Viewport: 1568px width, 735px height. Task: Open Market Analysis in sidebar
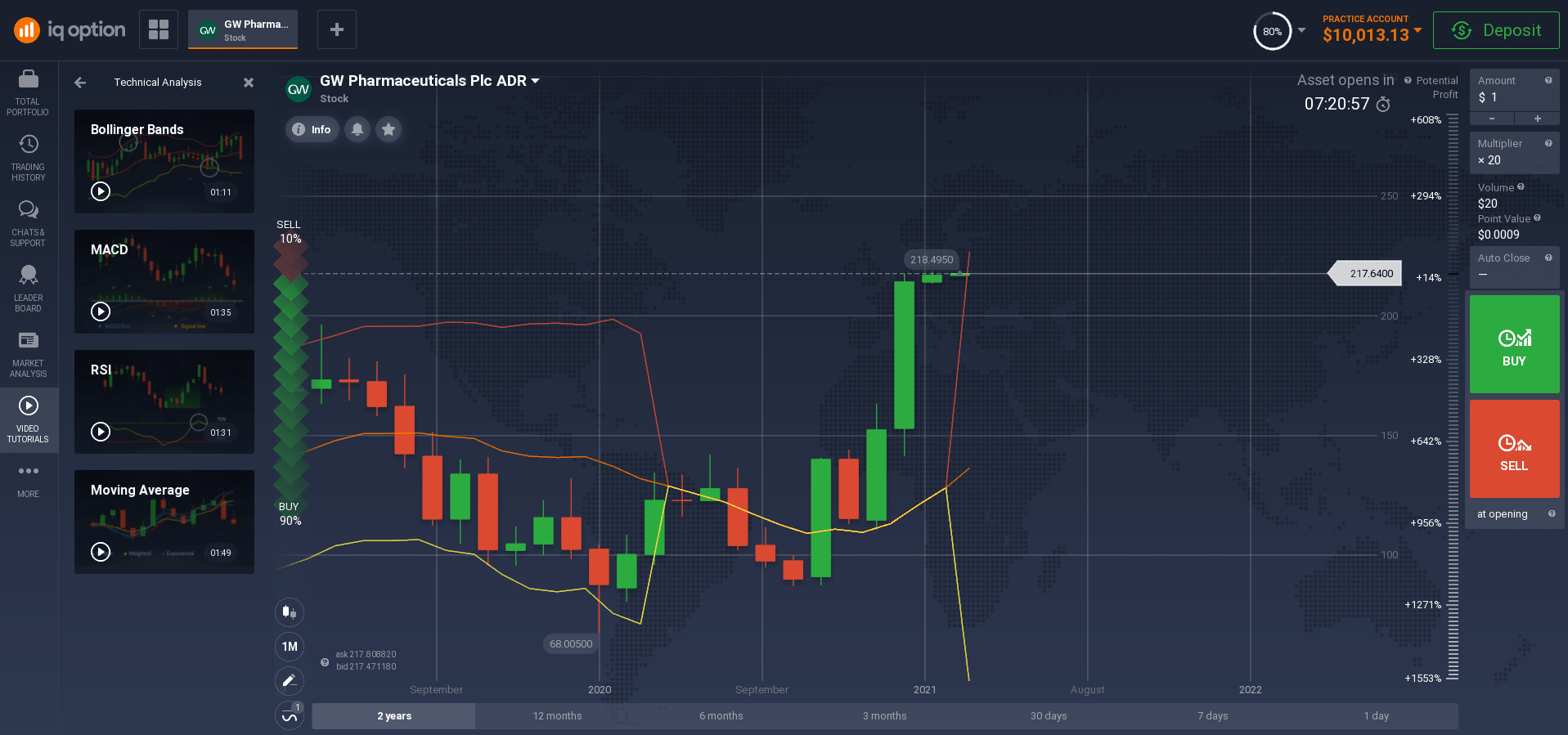[x=28, y=355]
